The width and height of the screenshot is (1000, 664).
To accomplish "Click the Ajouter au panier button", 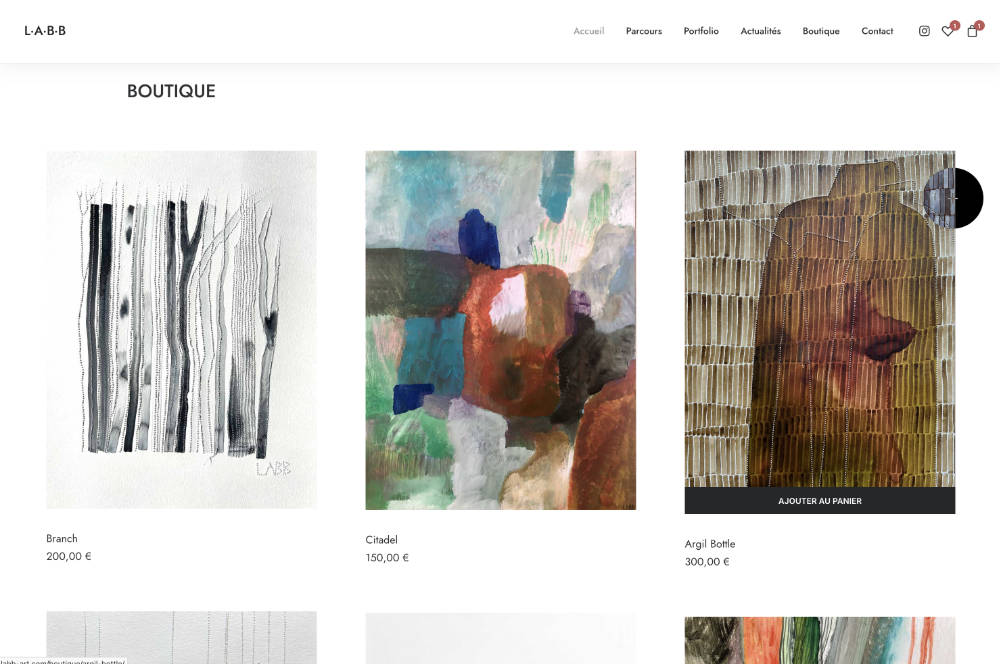I will tap(820, 501).
